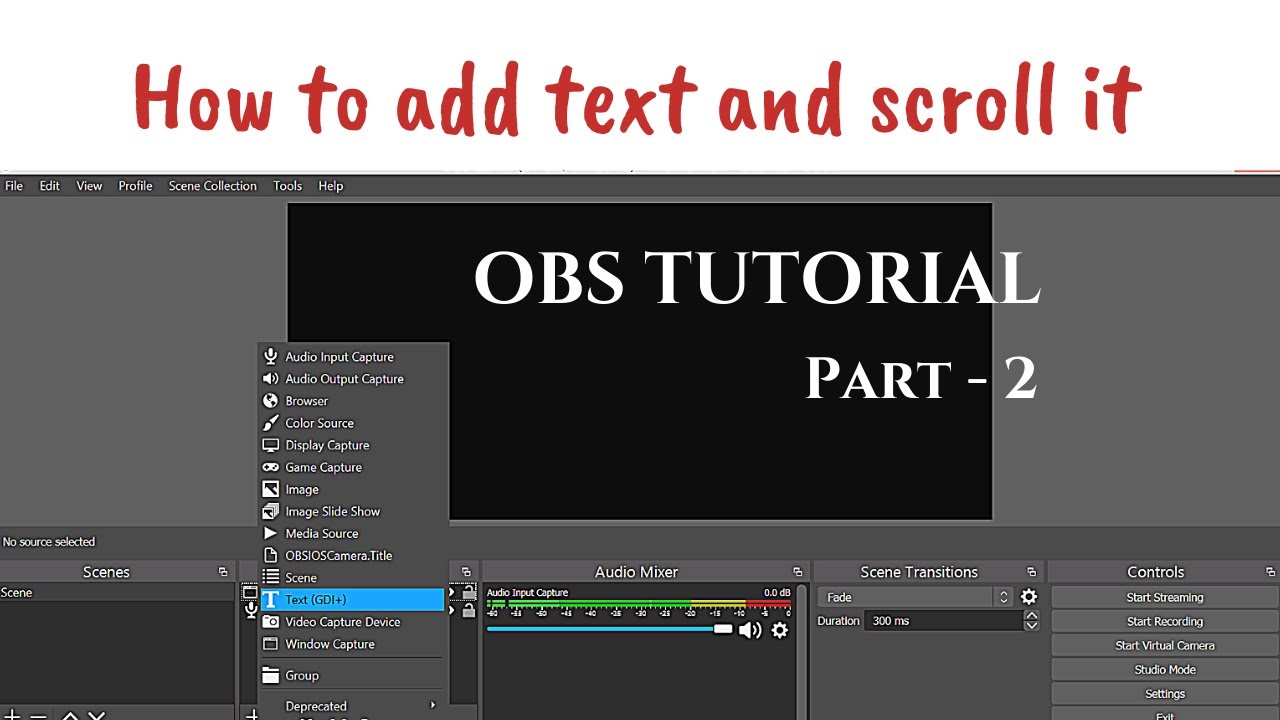Mute Audio Input Capture speaker icon

tap(750, 630)
